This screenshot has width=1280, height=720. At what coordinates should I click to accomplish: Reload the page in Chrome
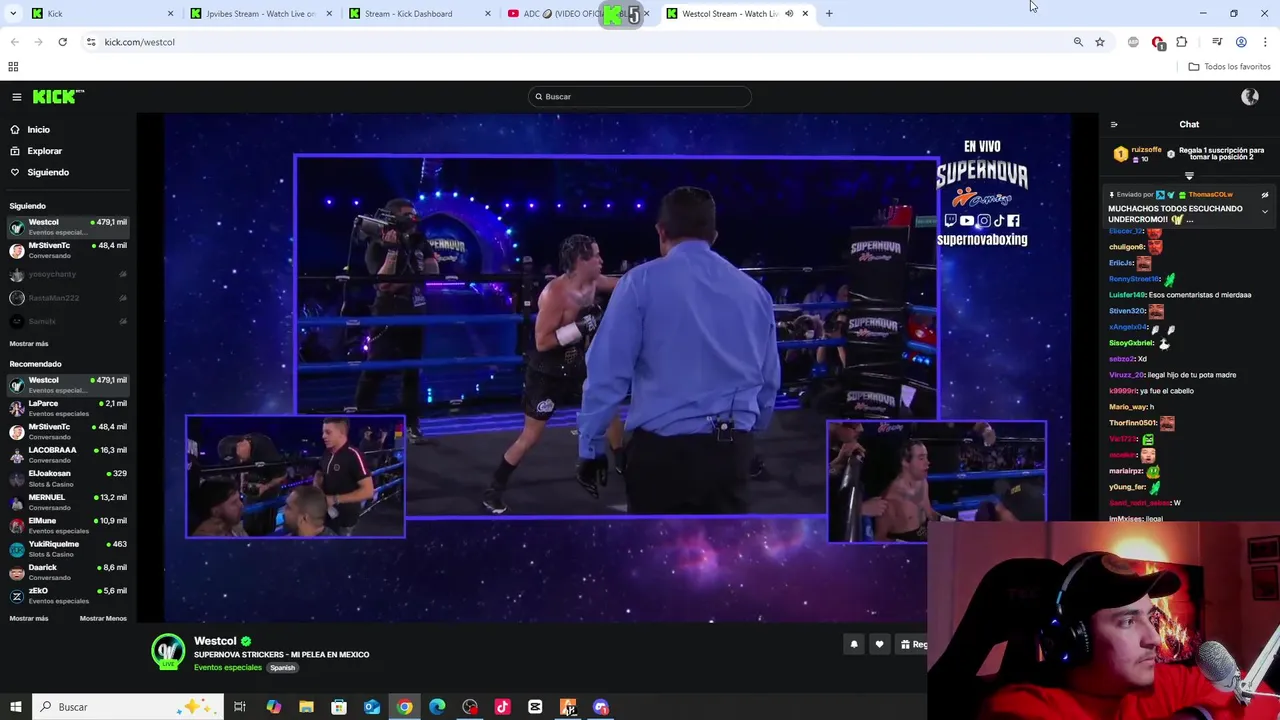point(62,42)
